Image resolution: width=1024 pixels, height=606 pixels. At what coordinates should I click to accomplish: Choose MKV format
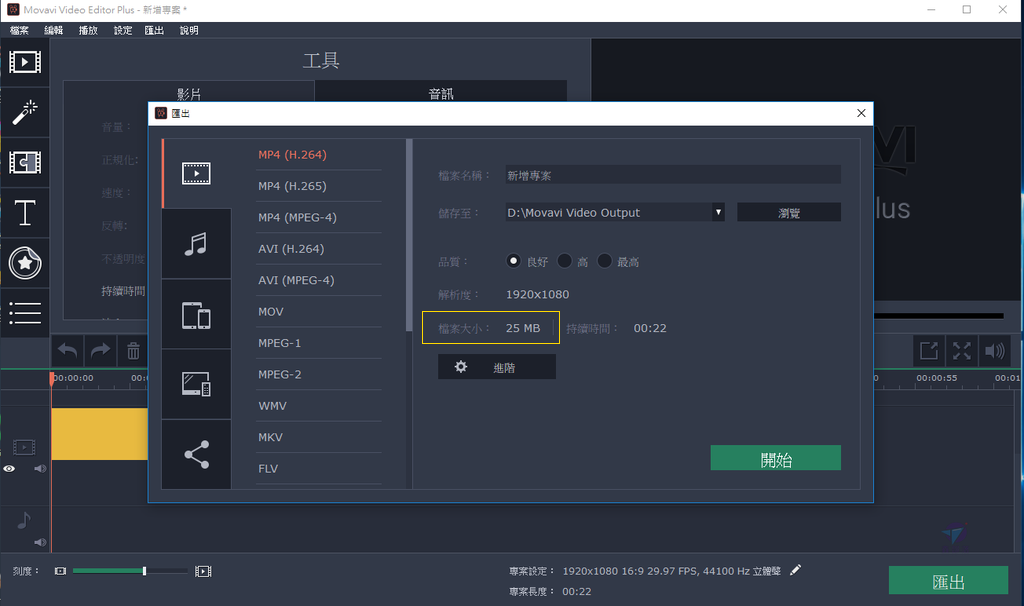point(270,437)
